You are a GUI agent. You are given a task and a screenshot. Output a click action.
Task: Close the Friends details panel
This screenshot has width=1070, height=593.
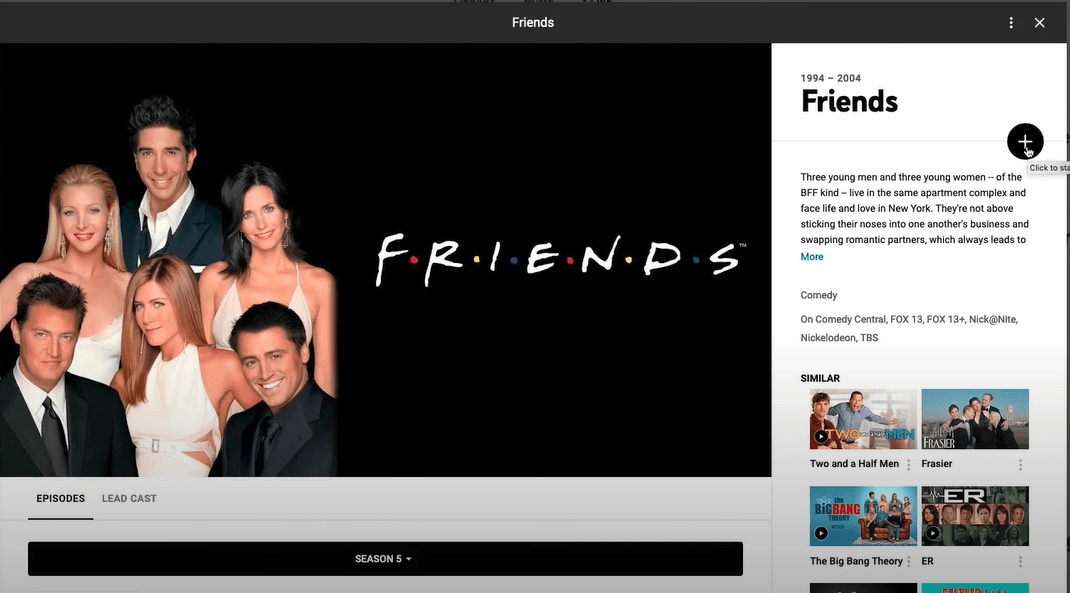1039,23
